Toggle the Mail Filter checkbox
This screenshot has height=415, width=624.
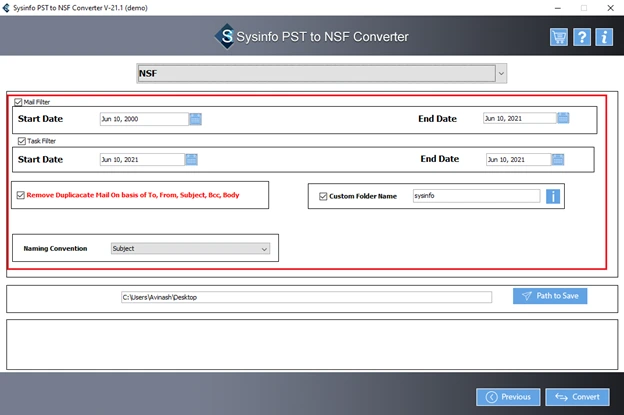[x=18, y=102]
